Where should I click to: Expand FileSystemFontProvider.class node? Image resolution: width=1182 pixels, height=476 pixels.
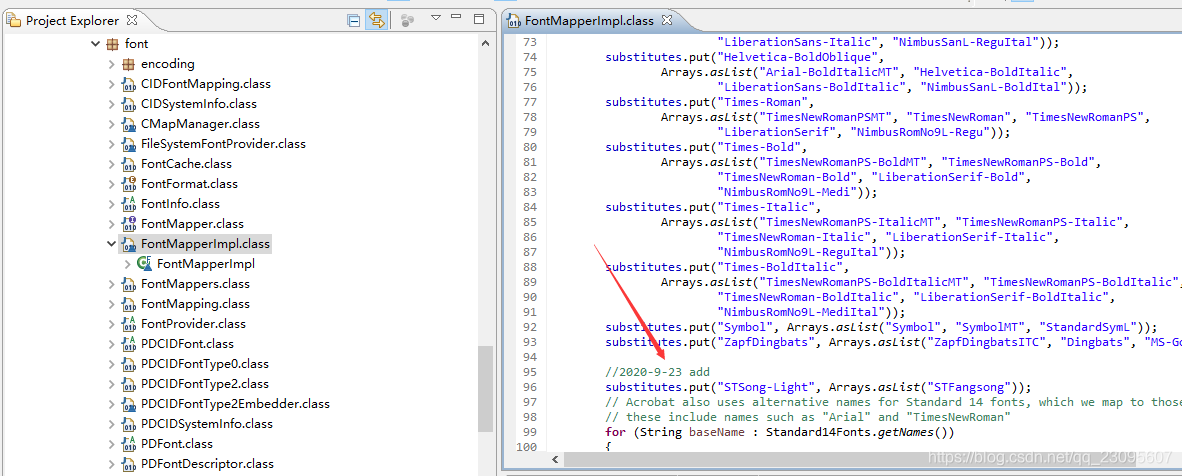point(111,144)
